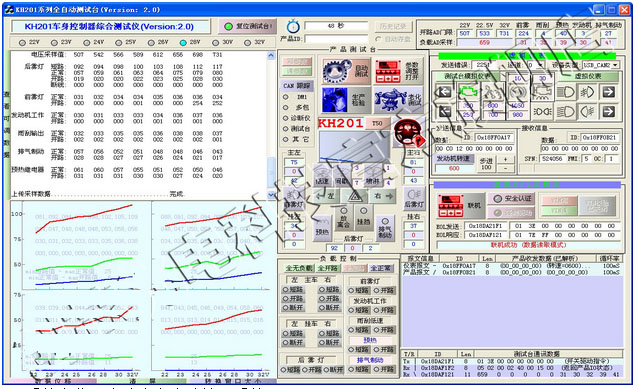Click the green engine indicator icon
This screenshot has height=389, width=638.
(468, 92)
